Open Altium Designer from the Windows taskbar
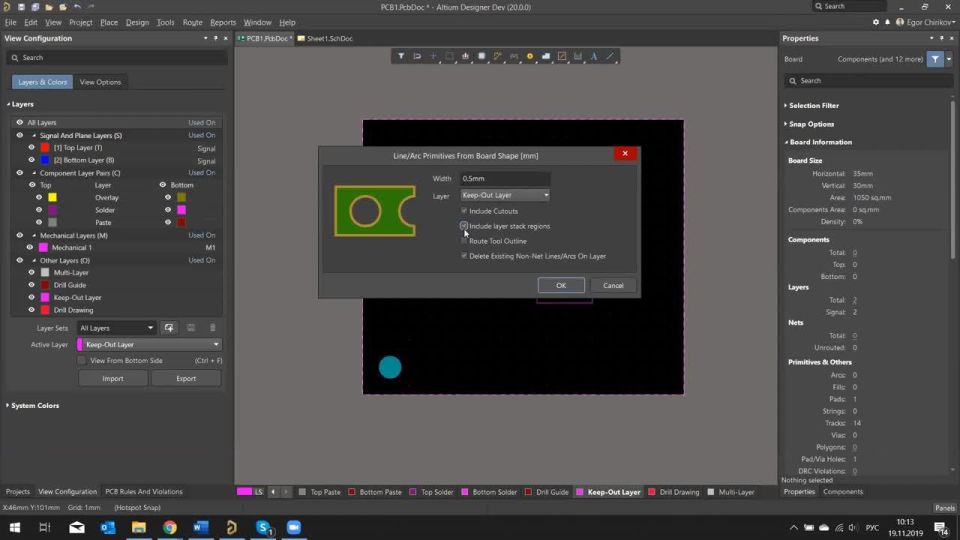The image size is (960, 540). pyautogui.click(x=231, y=527)
